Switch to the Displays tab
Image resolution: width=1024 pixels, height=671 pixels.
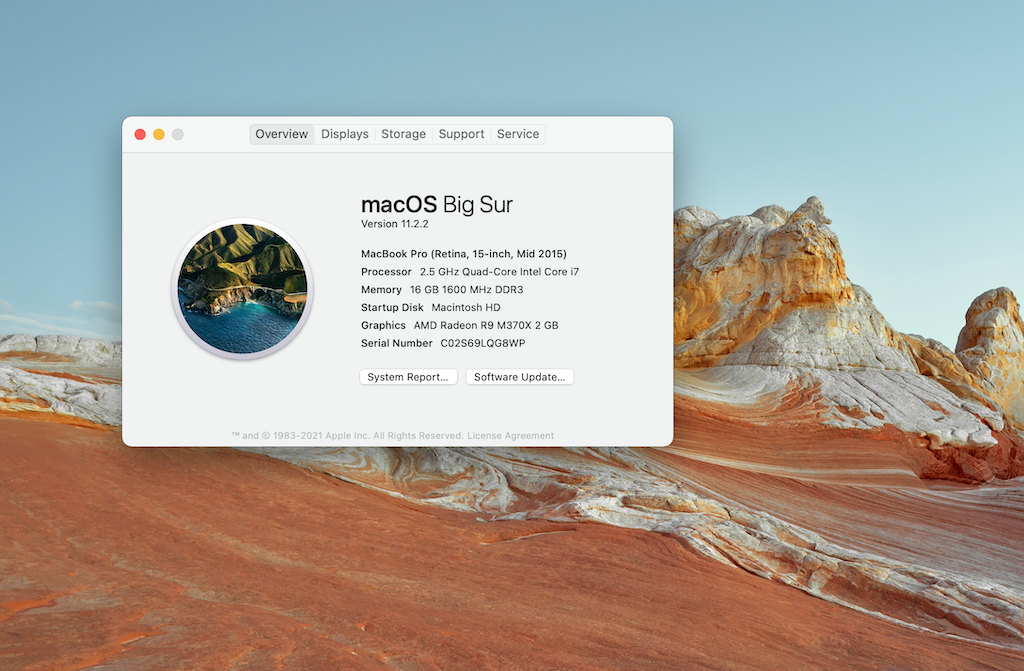pos(345,134)
